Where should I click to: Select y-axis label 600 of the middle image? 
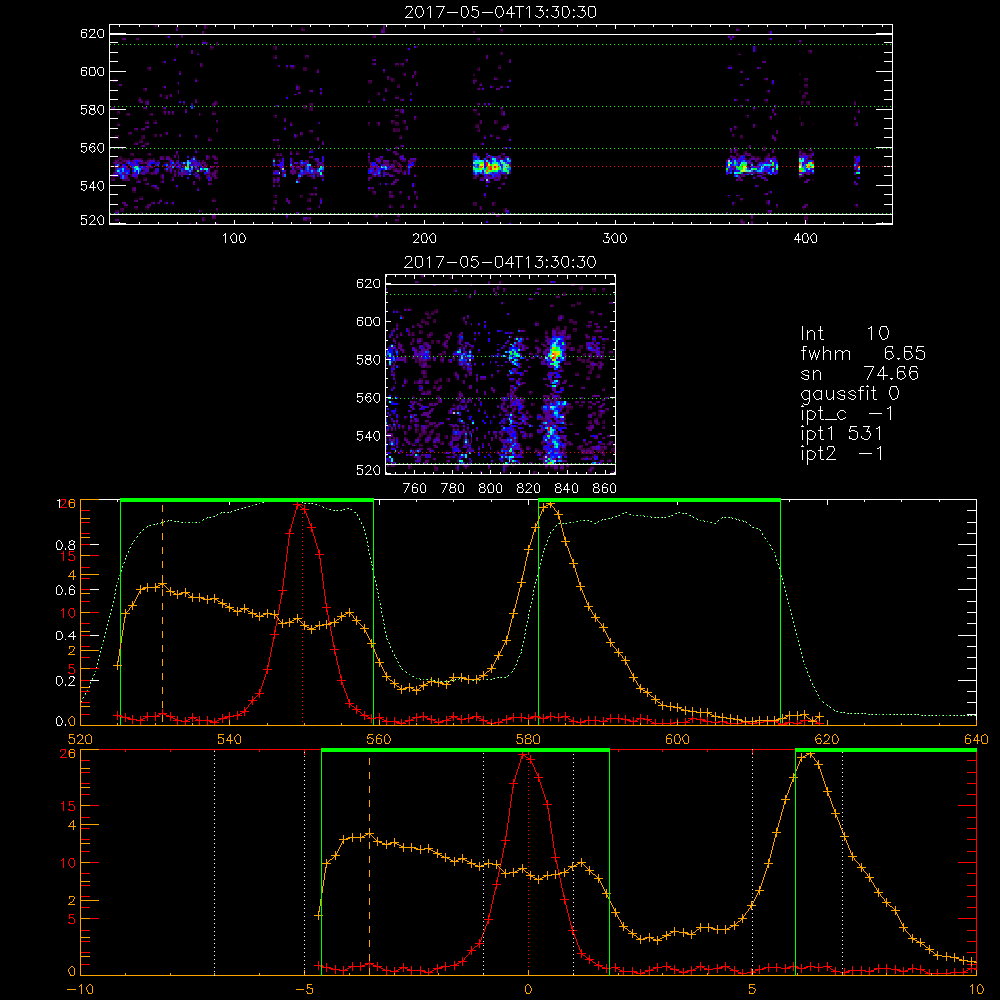click(x=368, y=321)
